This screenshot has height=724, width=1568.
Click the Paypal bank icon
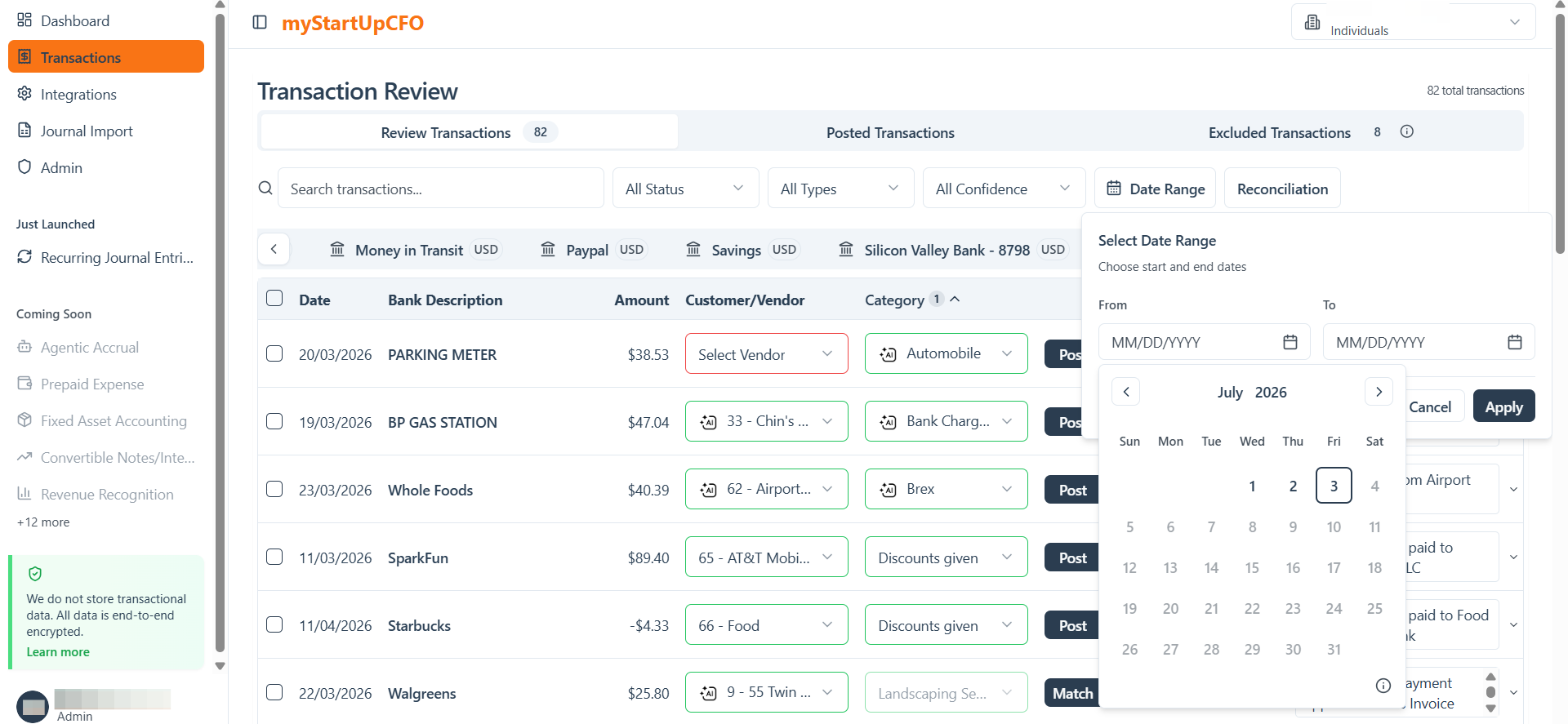[548, 249]
